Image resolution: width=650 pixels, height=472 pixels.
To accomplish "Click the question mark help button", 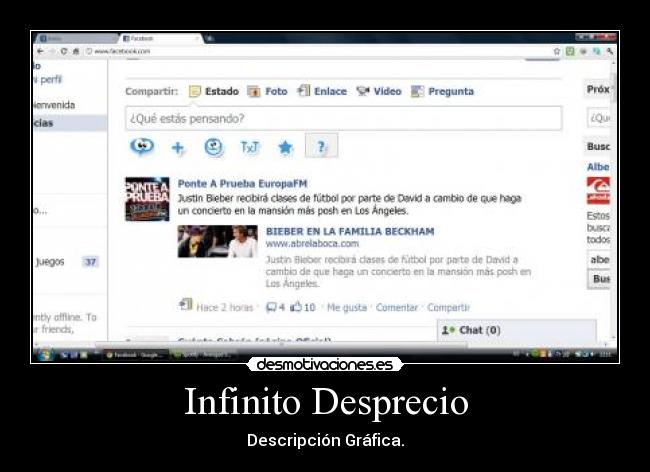I will (x=321, y=146).
